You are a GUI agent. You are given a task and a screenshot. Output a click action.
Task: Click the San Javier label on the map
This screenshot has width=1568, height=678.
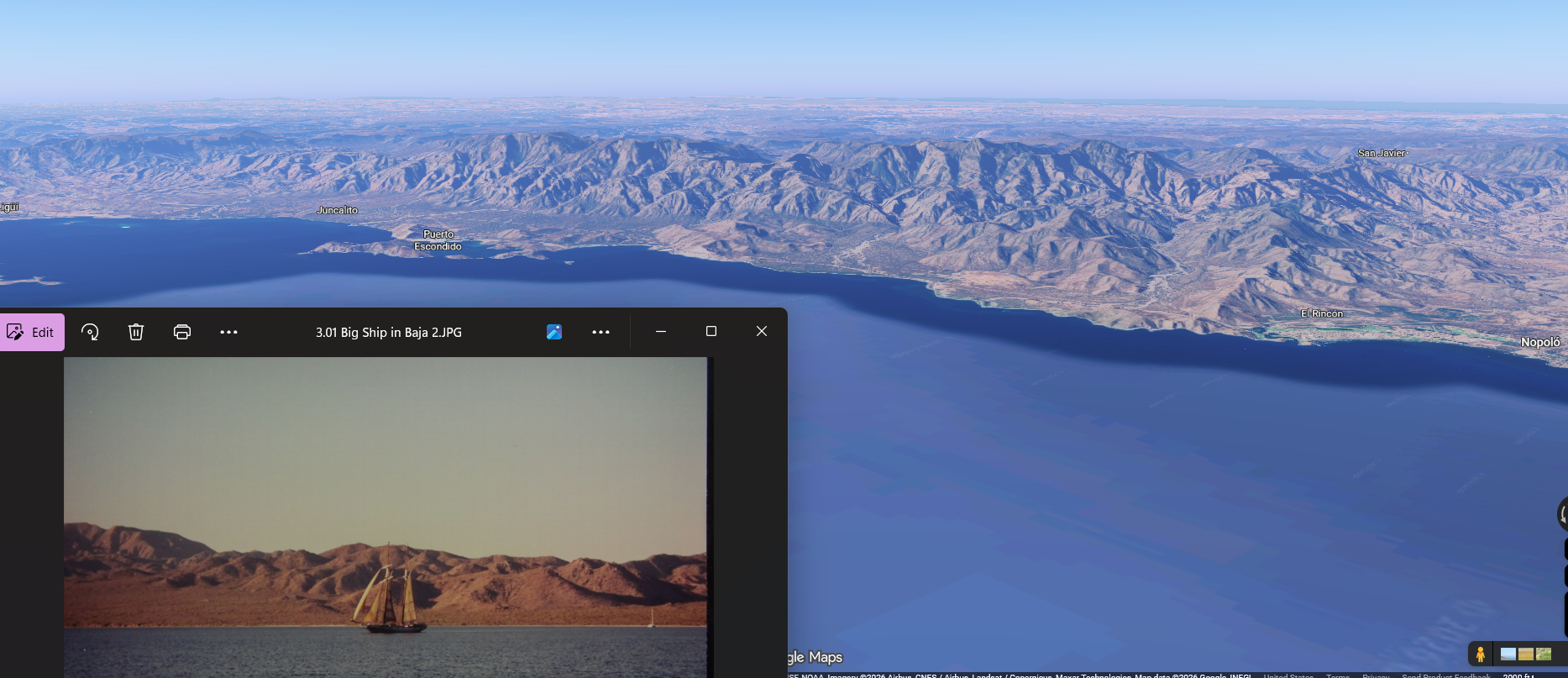pos(1382,153)
